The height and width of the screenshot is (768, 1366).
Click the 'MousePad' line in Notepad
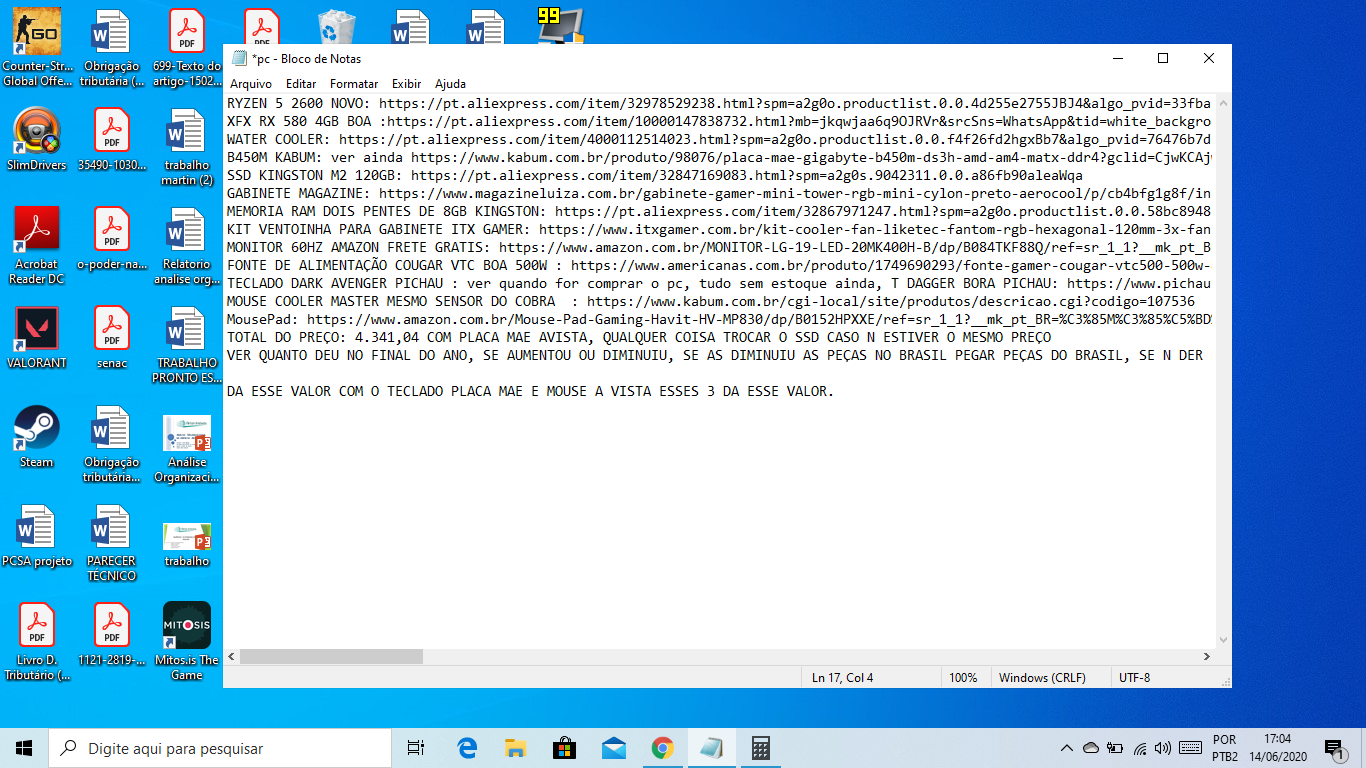[719, 319]
